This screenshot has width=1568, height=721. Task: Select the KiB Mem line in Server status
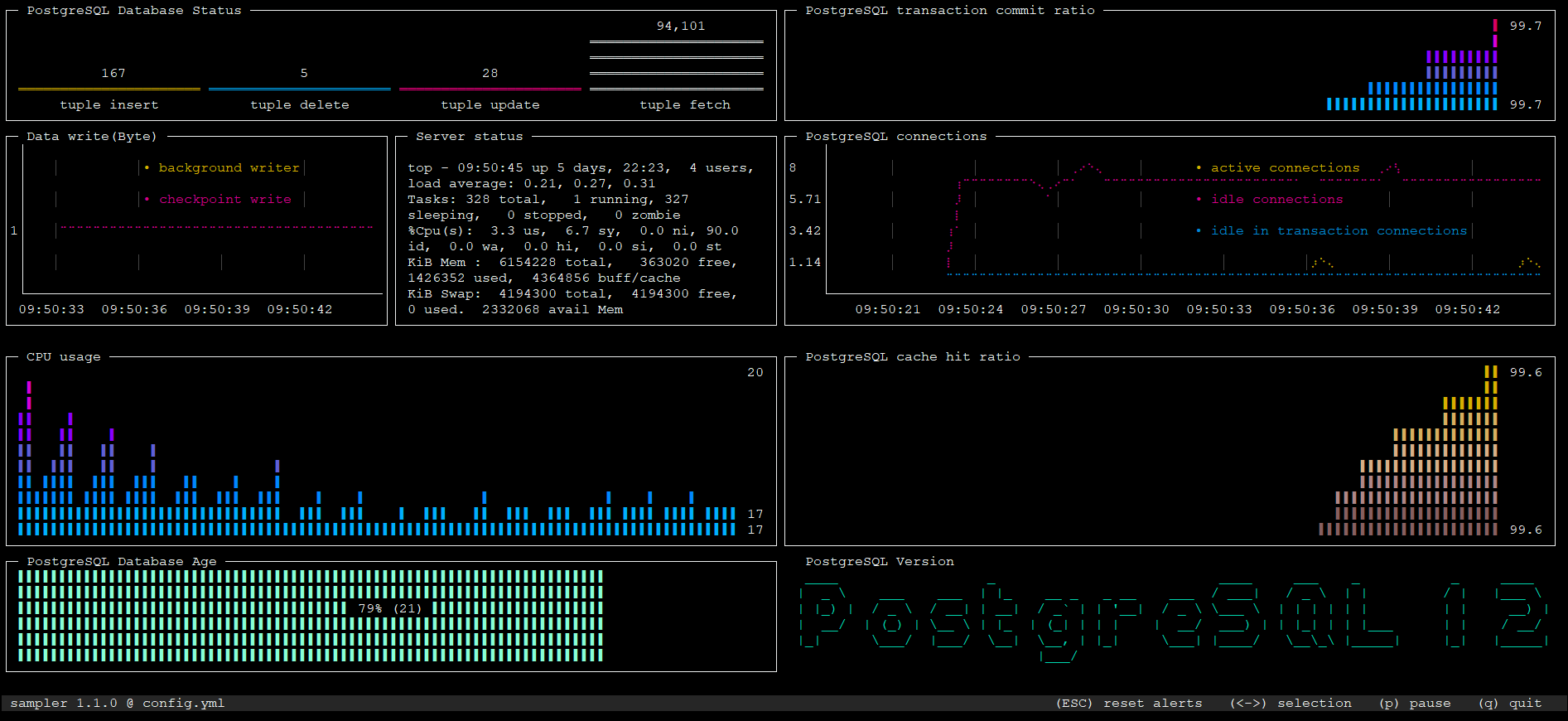click(x=572, y=262)
